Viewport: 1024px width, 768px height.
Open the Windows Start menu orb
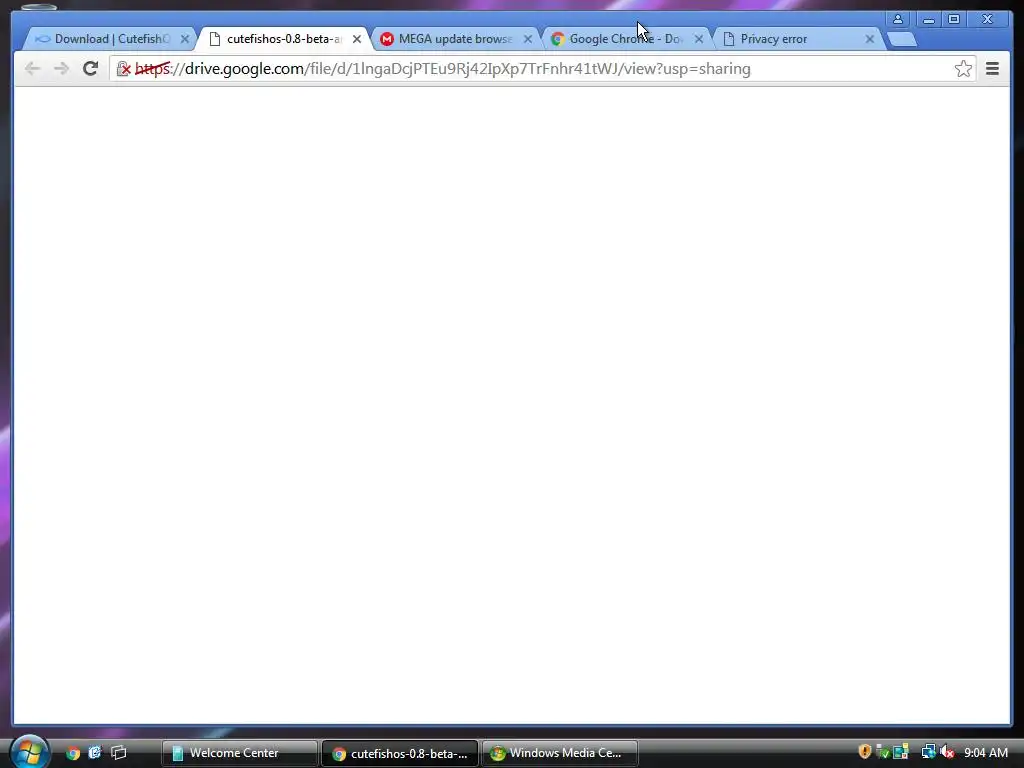29,751
